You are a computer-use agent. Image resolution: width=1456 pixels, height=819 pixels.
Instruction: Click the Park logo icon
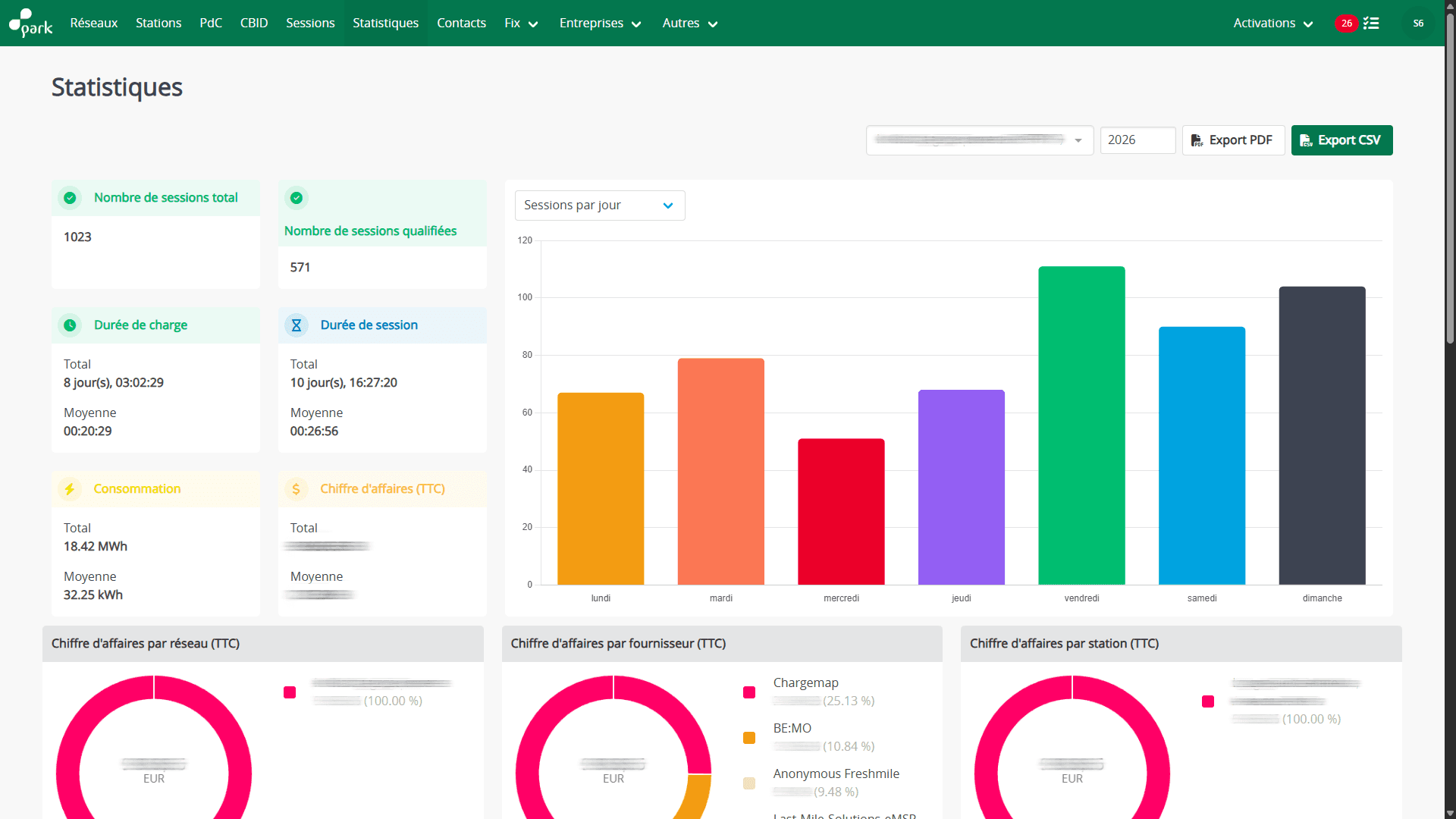click(x=30, y=23)
